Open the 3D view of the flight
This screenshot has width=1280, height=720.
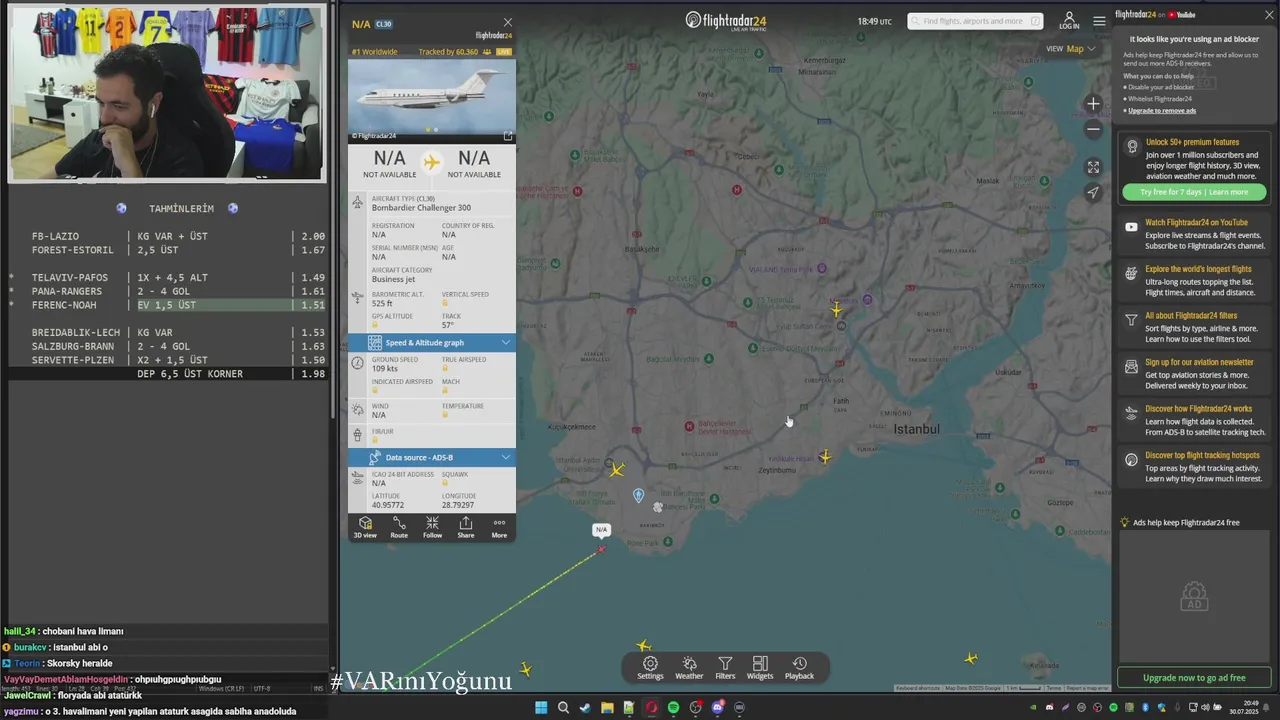[365, 527]
